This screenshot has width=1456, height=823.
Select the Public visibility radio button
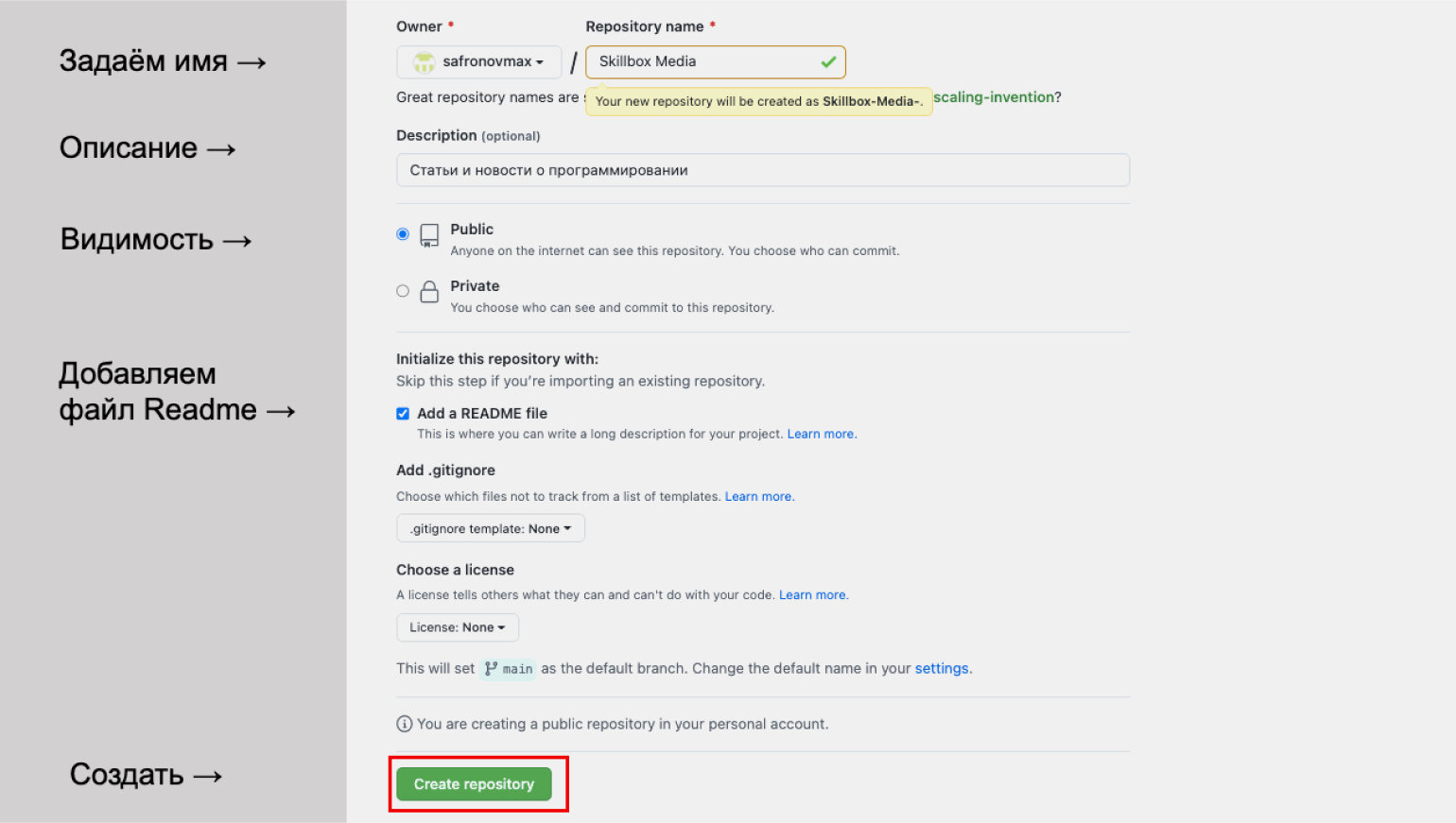(x=403, y=234)
